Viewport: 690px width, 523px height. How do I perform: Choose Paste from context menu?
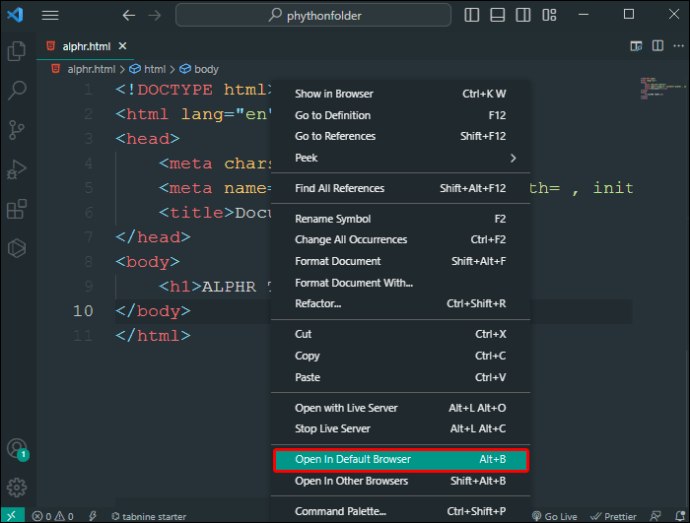[x=400, y=377]
